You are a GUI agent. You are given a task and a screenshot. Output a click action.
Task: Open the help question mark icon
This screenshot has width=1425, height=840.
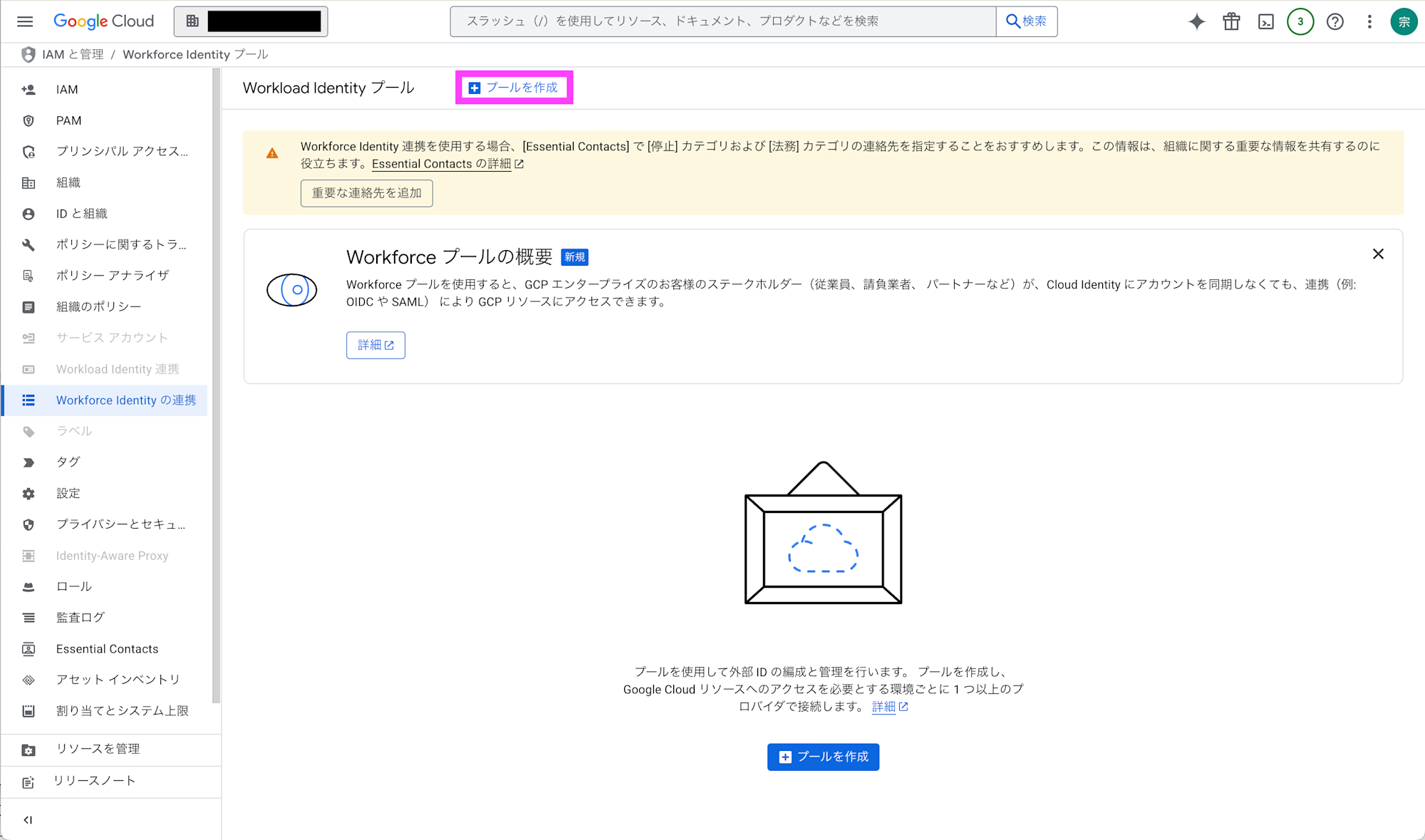click(x=1335, y=21)
